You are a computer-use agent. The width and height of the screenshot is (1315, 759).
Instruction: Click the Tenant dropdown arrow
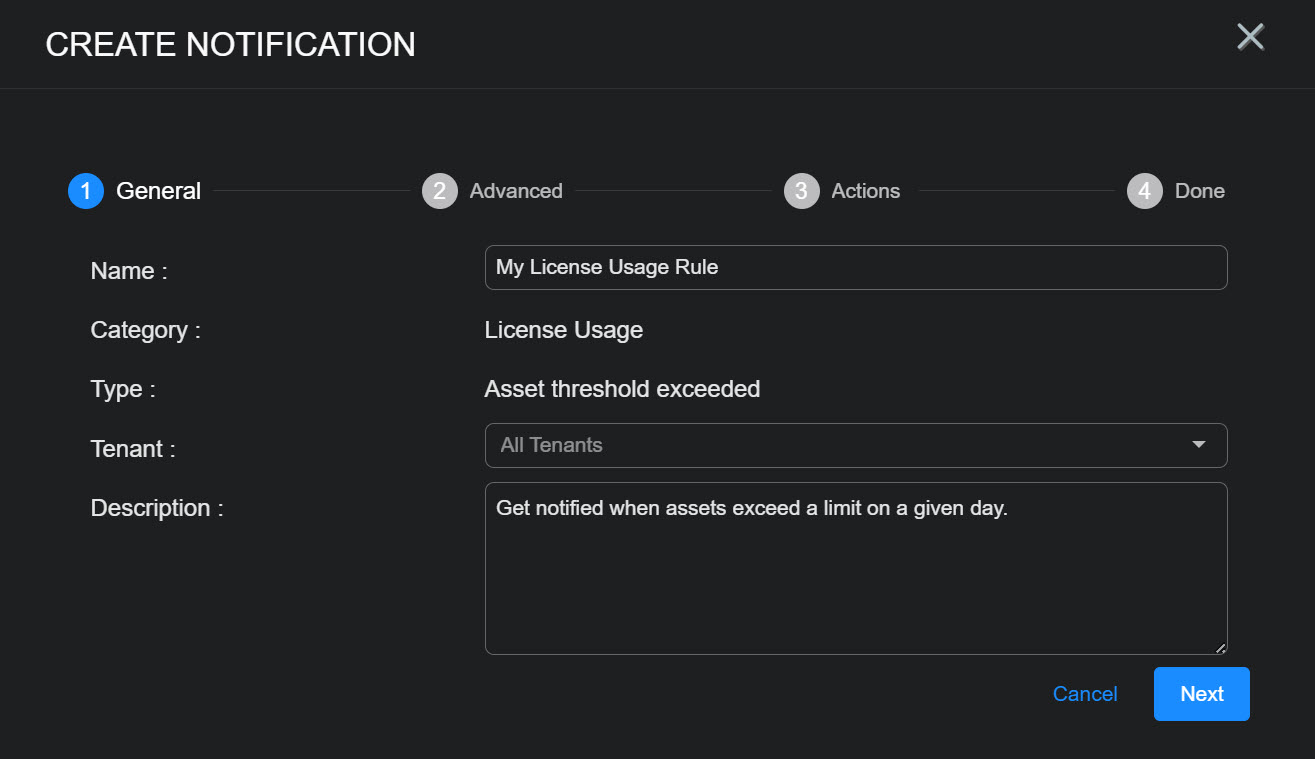point(1198,445)
